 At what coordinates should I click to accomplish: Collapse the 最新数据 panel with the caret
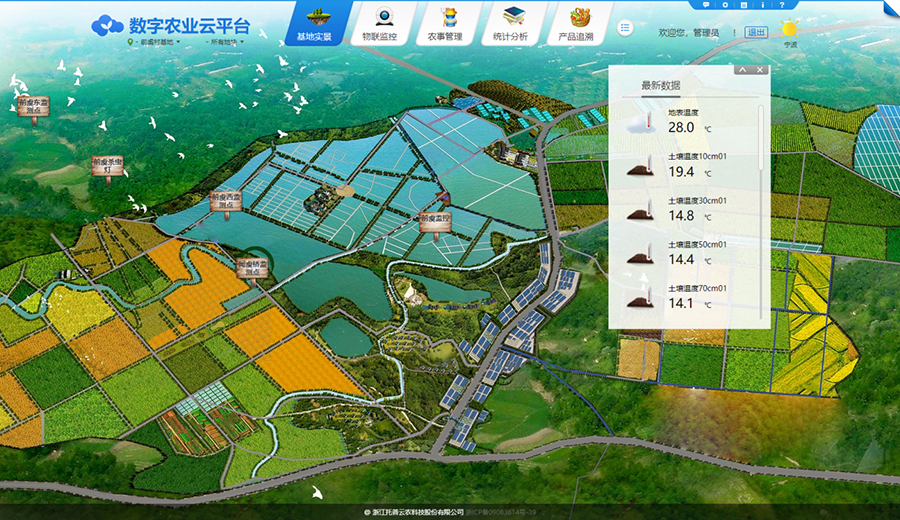[742, 69]
